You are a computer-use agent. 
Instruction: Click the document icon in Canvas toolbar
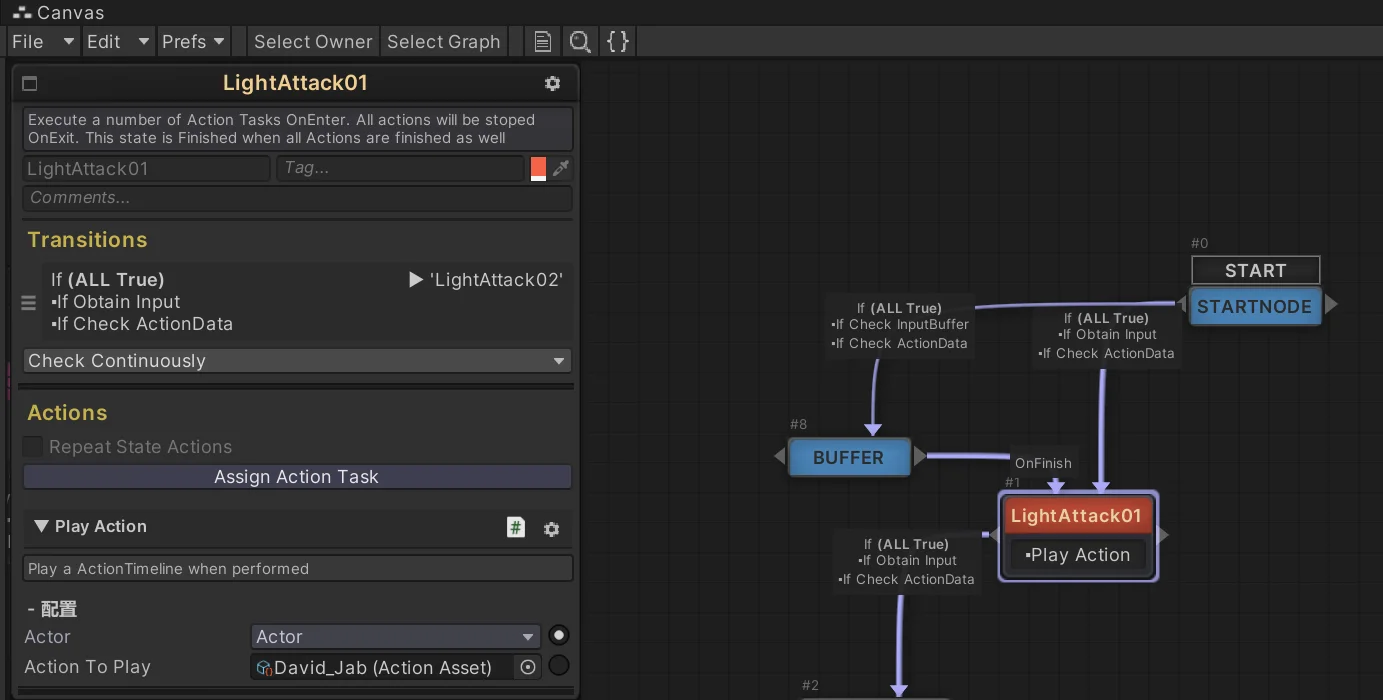click(542, 42)
